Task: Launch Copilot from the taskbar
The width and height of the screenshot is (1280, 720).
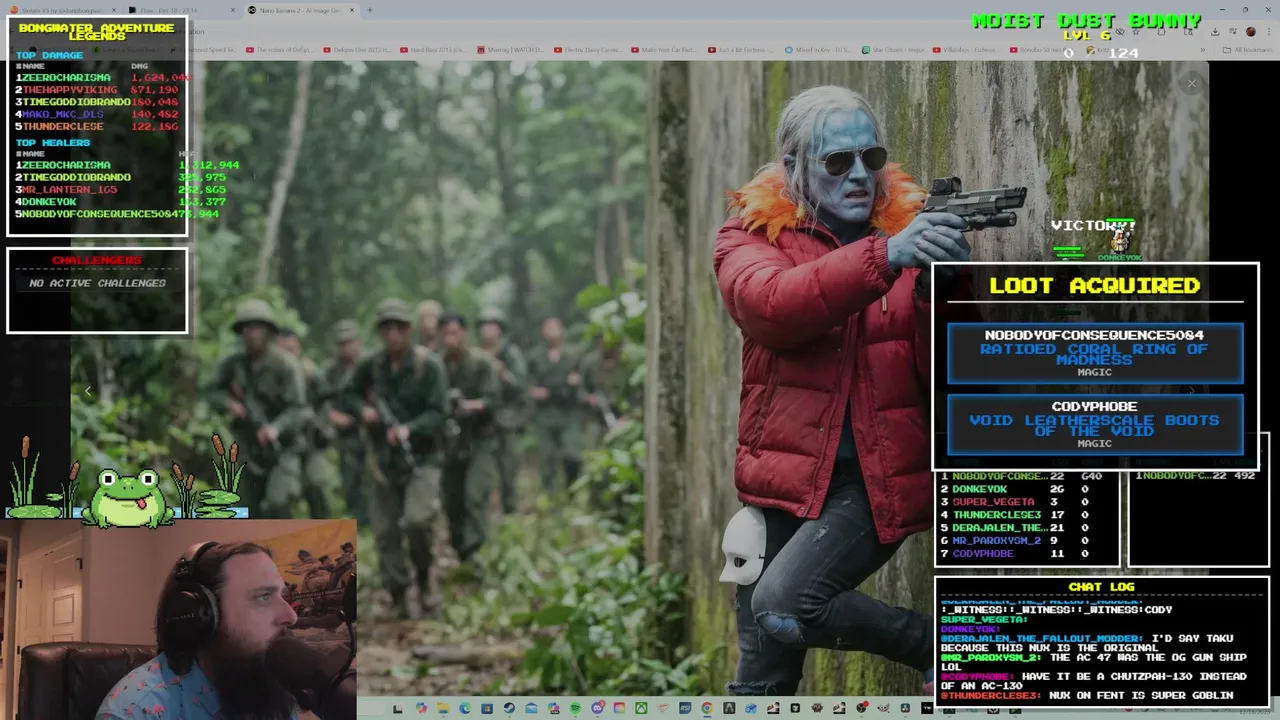Action: [x=422, y=709]
